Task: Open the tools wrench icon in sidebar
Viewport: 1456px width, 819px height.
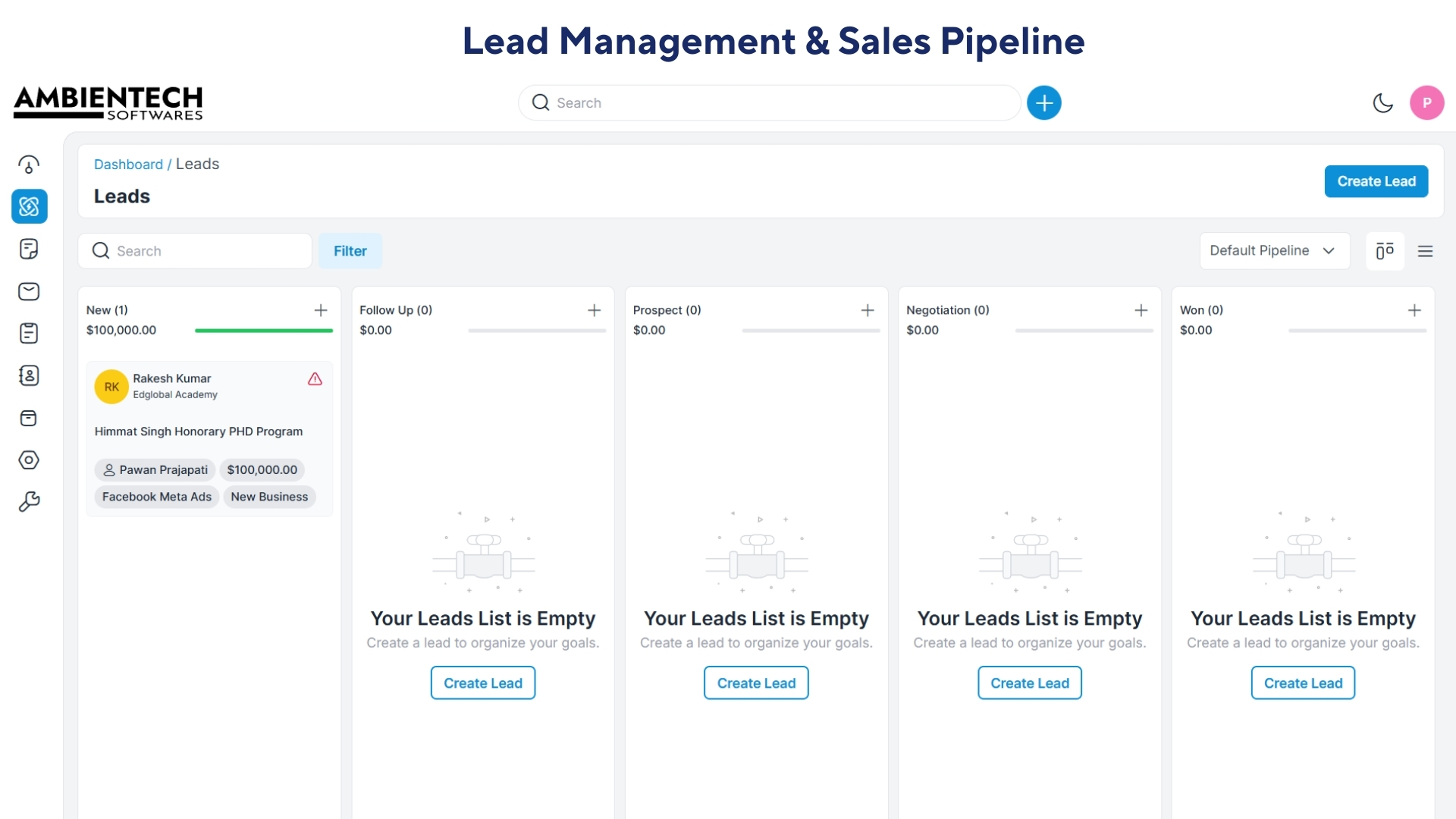Action: (x=29, y=502)
